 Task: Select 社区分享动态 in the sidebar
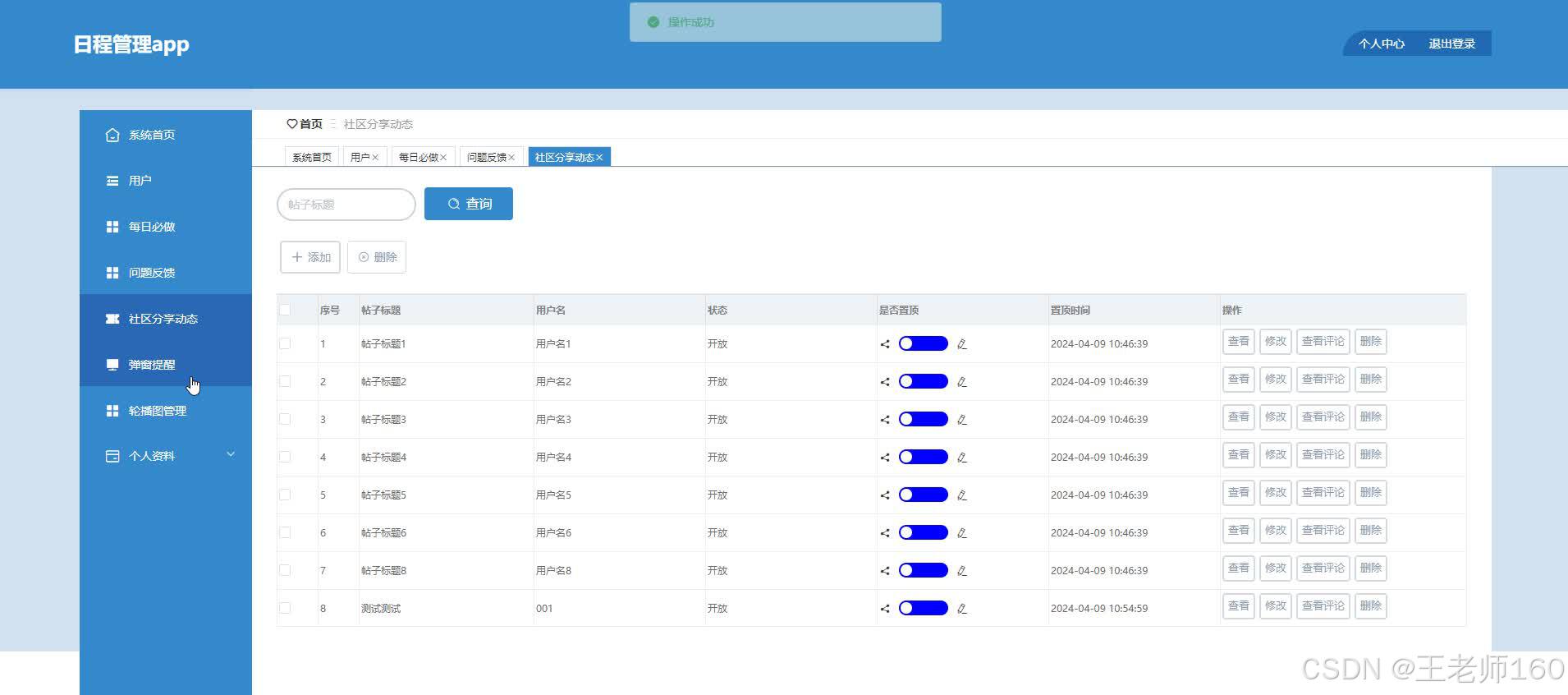166,319
